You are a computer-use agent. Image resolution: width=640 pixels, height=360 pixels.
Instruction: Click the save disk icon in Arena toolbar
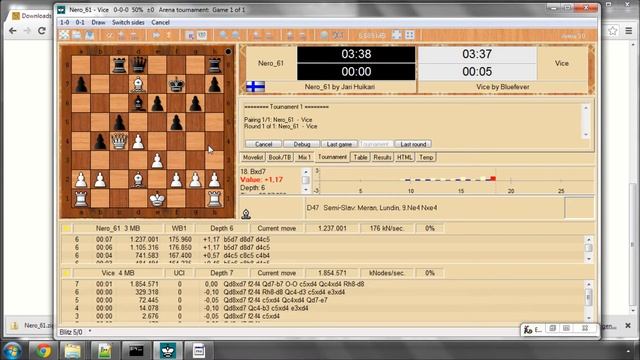[x=89, y=35]
